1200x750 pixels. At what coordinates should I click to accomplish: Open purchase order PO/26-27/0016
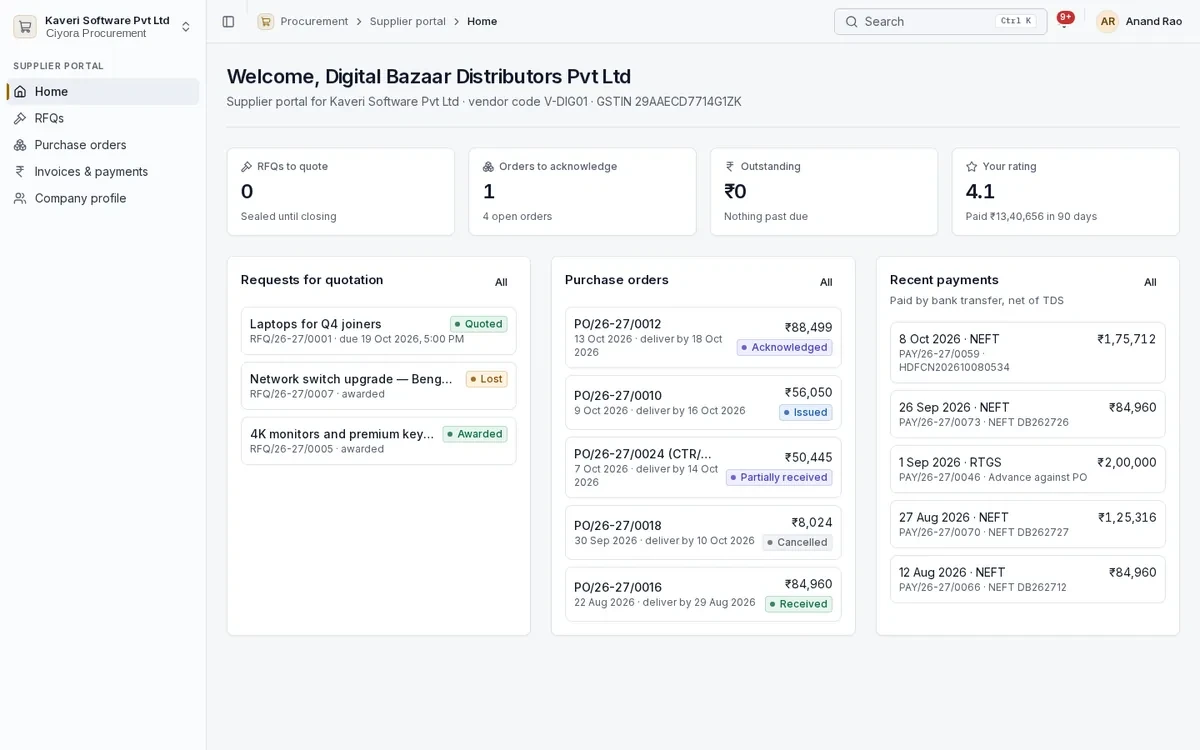click(703, 594)
